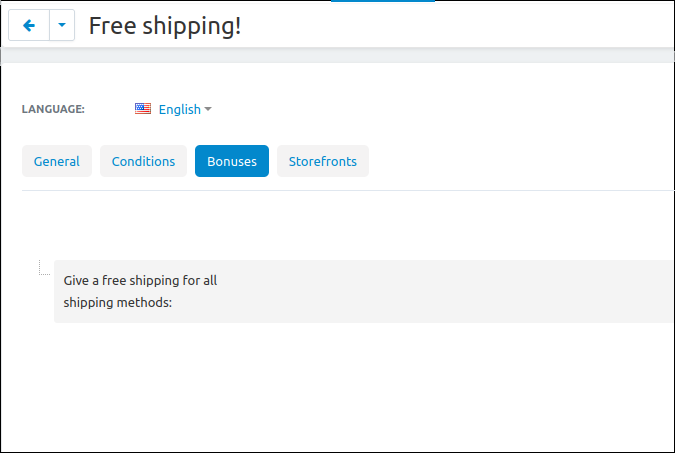675x453 pixels.
Task: Click the LANGUAGE field label
Action: pos(53,109)
